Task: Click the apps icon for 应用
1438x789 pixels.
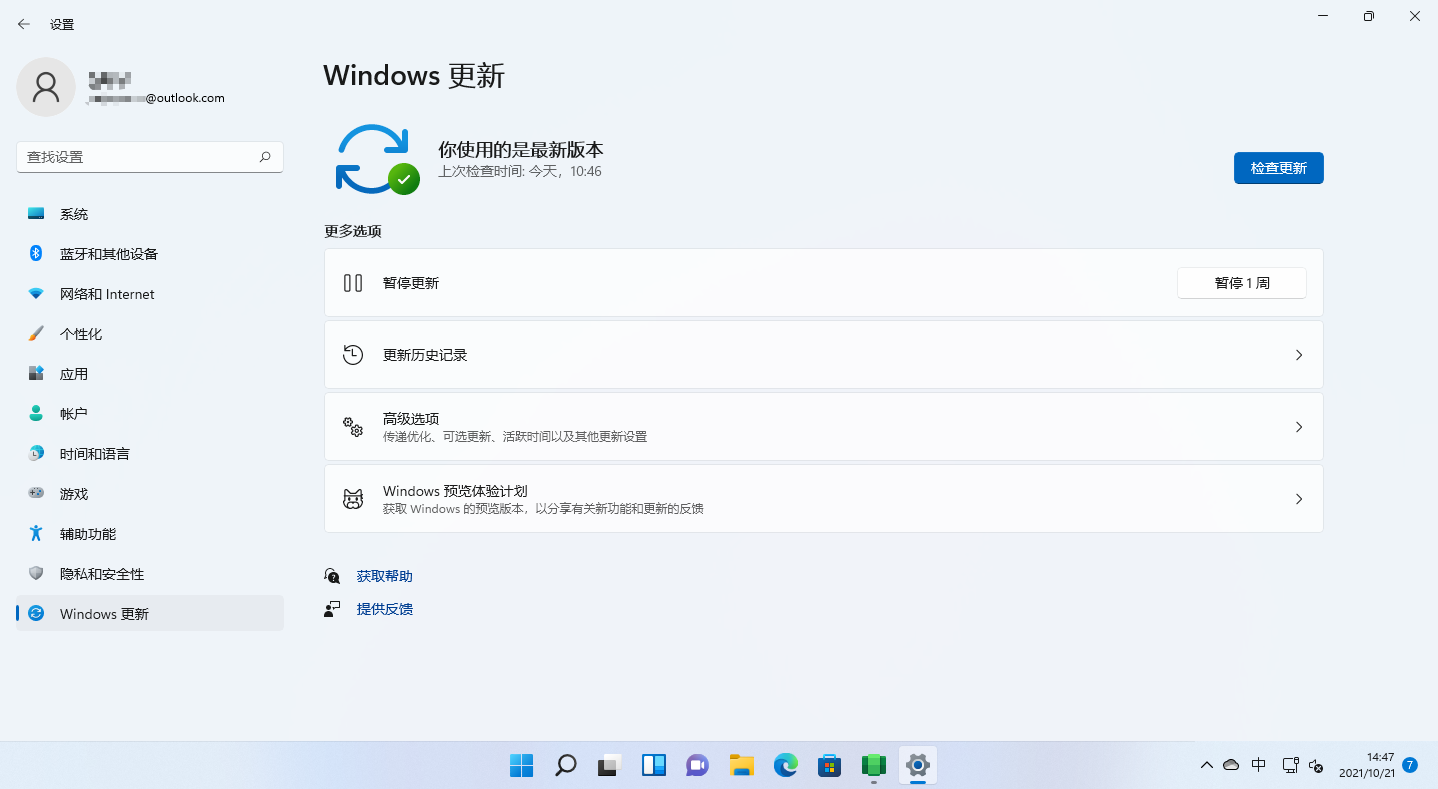Action: tap(36, 374)
